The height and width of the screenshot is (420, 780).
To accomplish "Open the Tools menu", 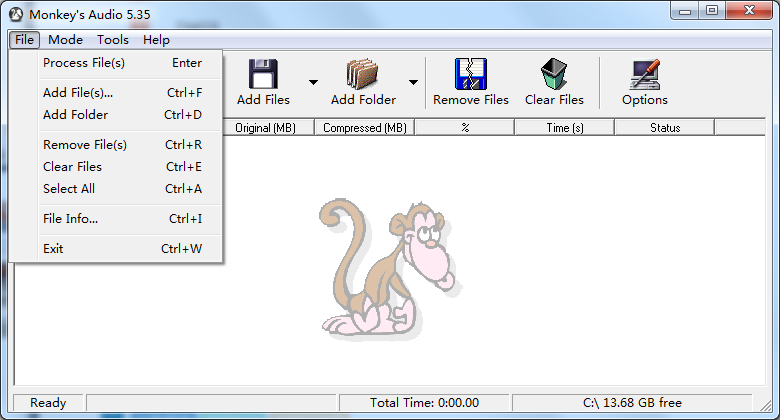I will pos(113,40).
